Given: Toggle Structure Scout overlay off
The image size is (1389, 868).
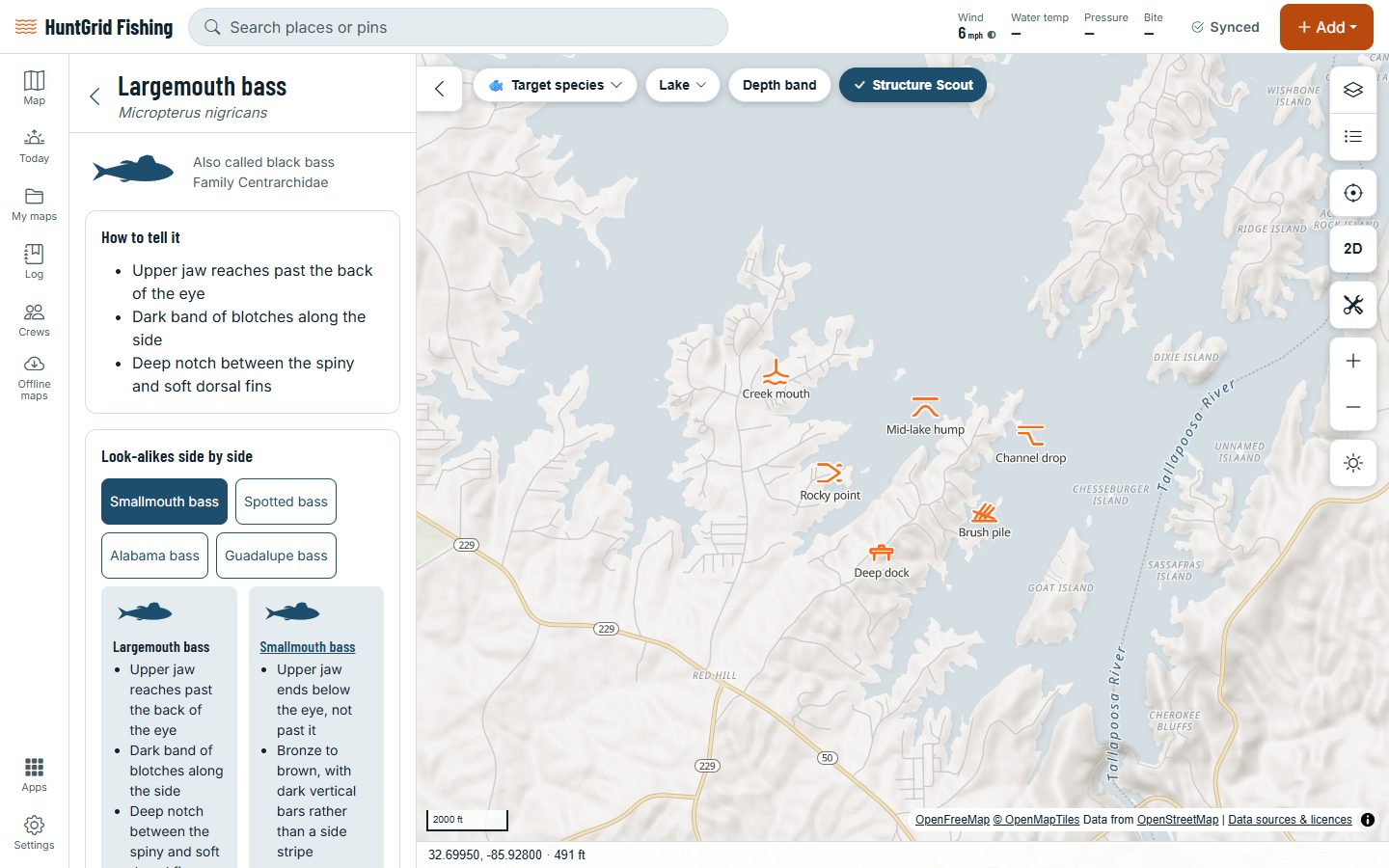Looking at the screenshot, I should coord(912,85).
